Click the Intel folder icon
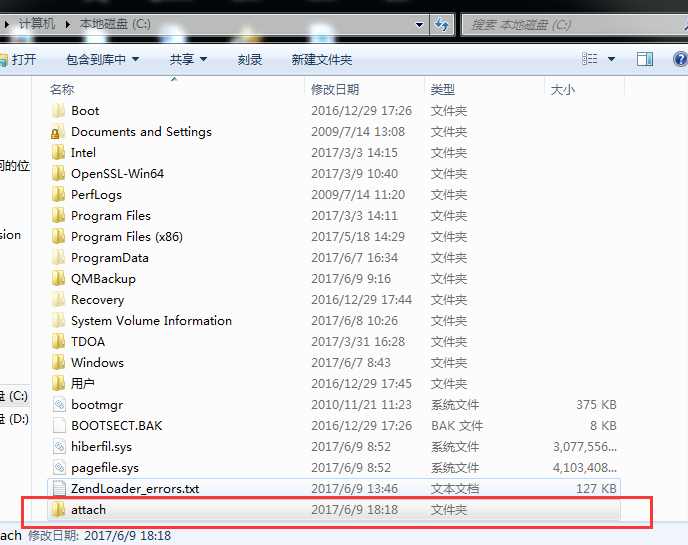This screenshot has width=688, height=545. point(58,153)
